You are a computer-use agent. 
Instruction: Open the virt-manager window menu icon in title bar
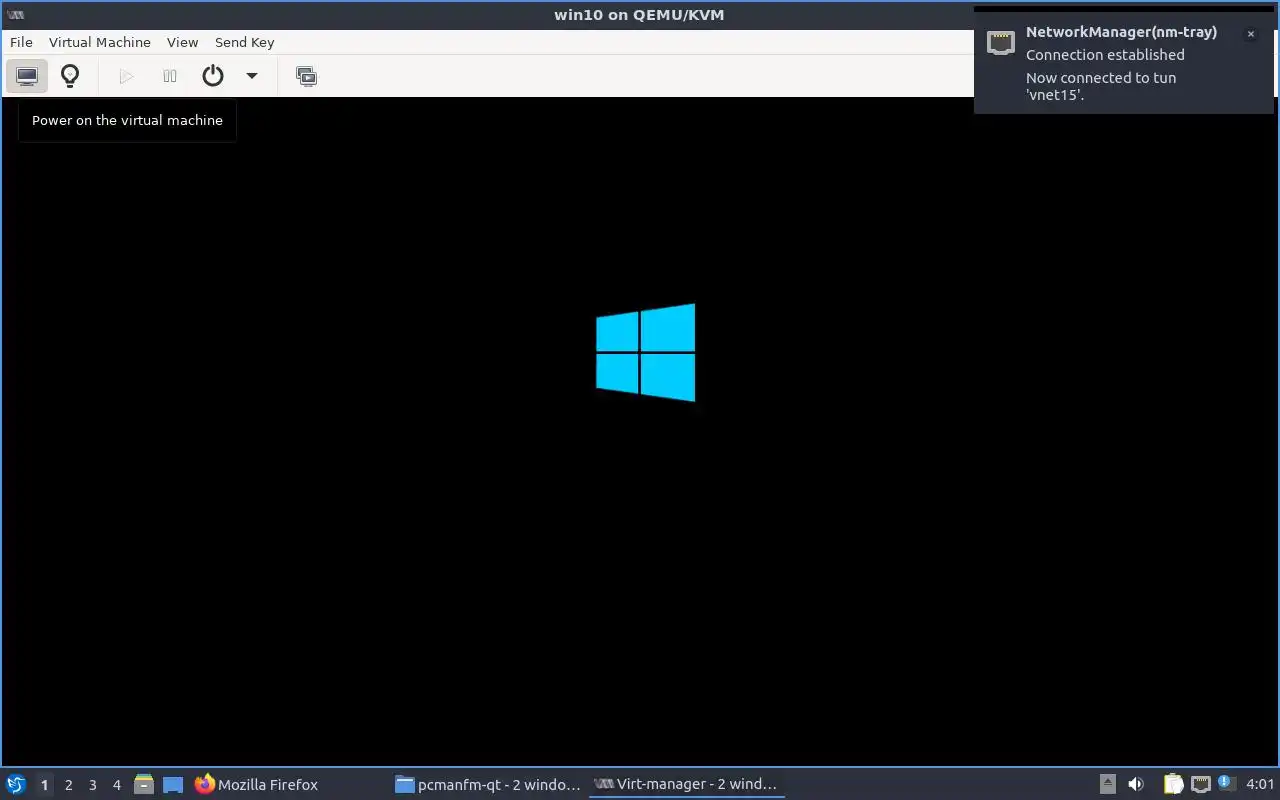click(x=15, y=14)
